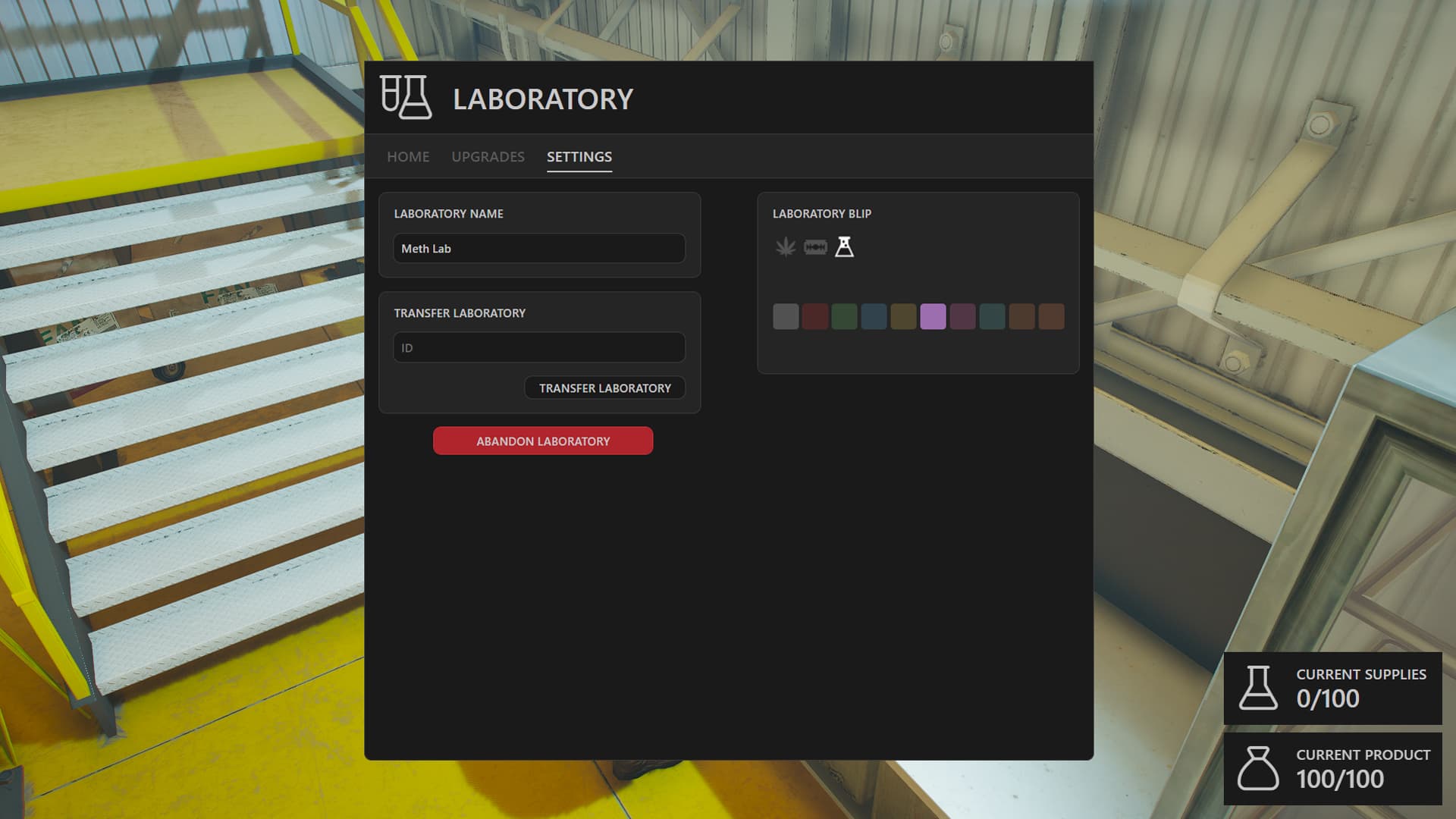
Task: Choose the dark green blip color
Action: point(844,316)
